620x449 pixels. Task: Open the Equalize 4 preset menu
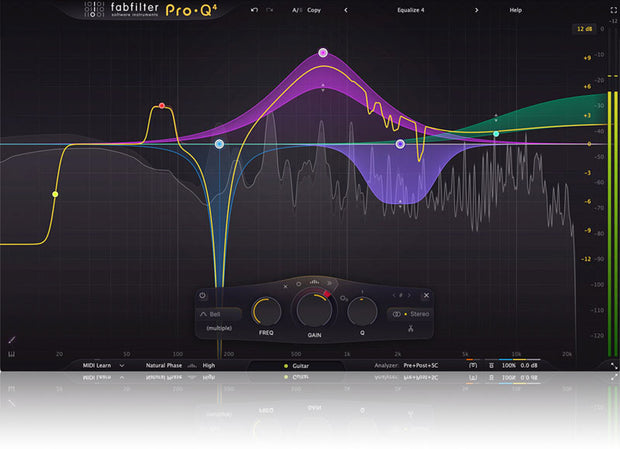click(411, 10)
